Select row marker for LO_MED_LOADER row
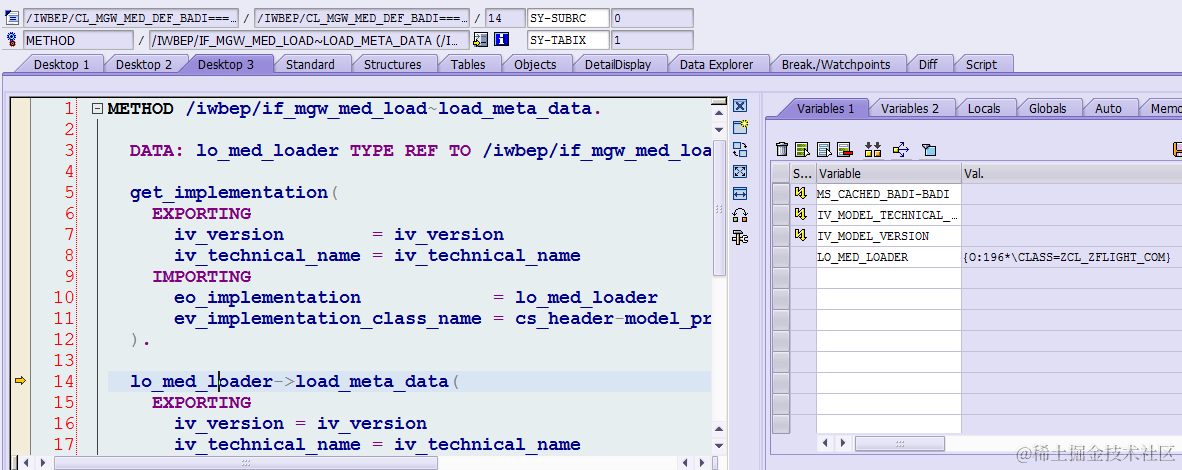The height and width of the screenshot is (470, 1182). click(781, 257)
